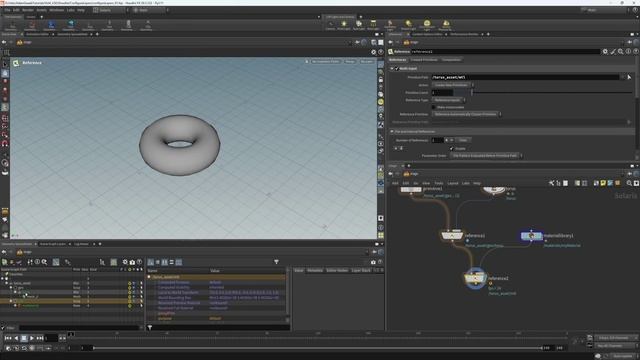
Task: Open the parameter pane gear settings icon
Action: pyautogui.click(x=605, y=51)
